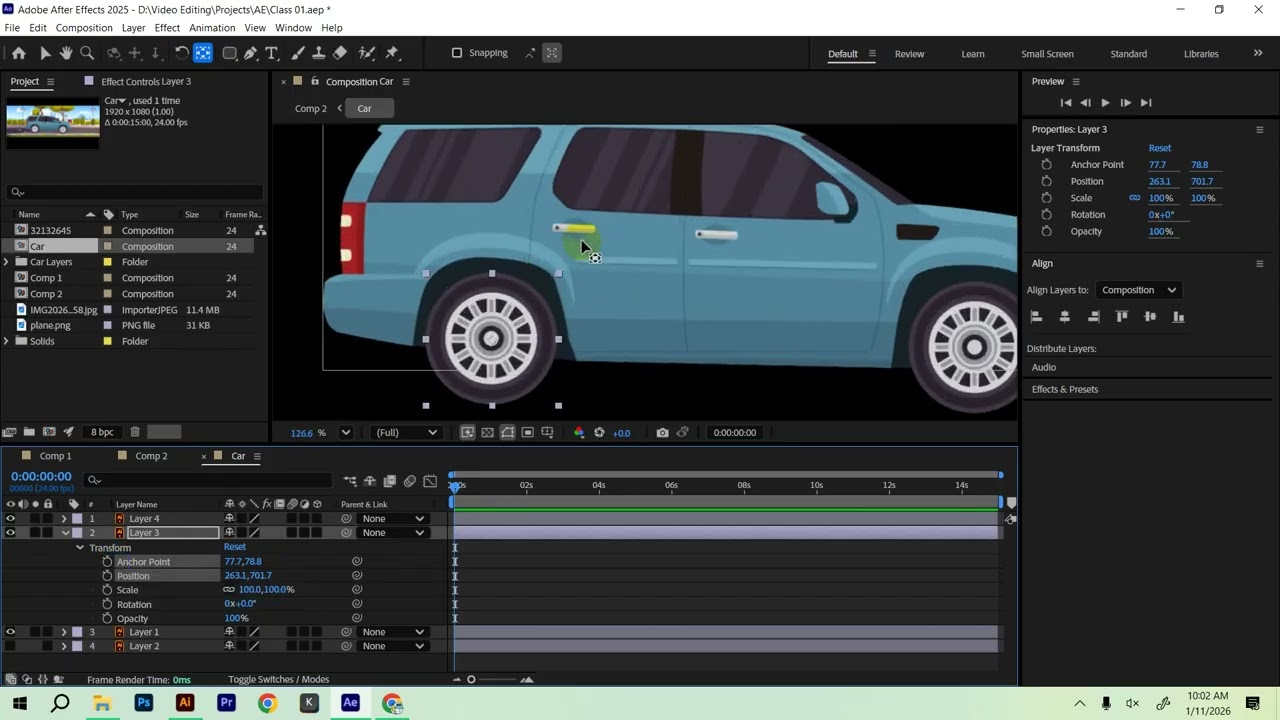Select the Rectangle shape tool
Viewport: 1280px width, 720px height.
[x=229, y=53]
